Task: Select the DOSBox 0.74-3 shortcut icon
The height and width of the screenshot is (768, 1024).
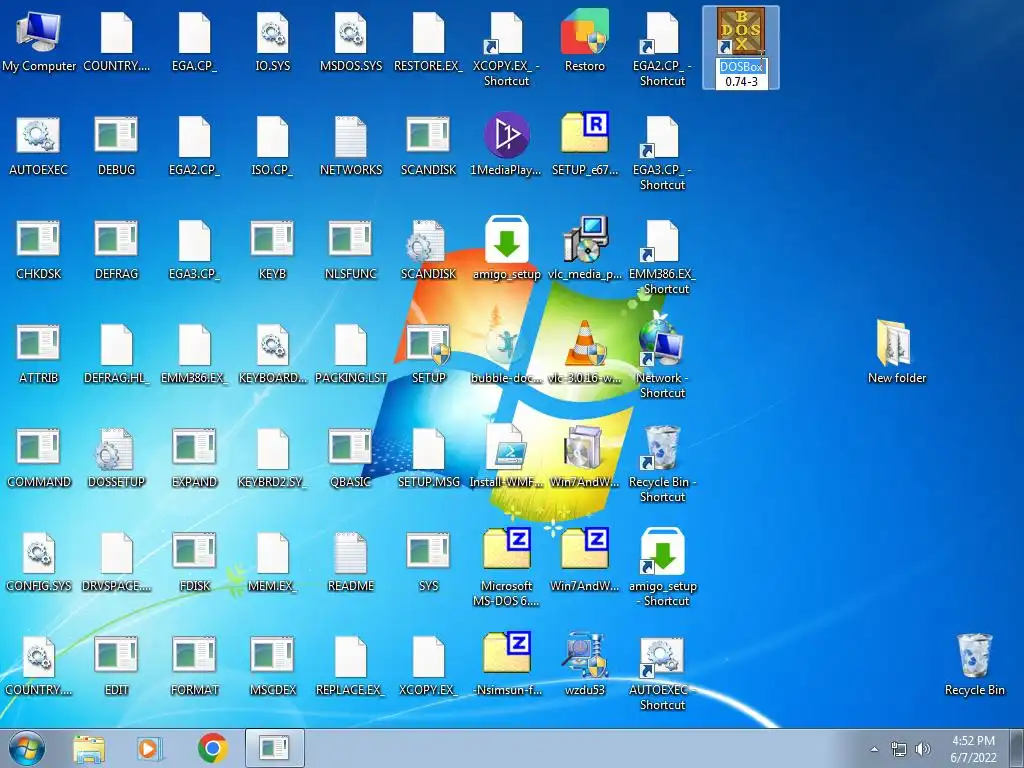Action: click(741, 31)
